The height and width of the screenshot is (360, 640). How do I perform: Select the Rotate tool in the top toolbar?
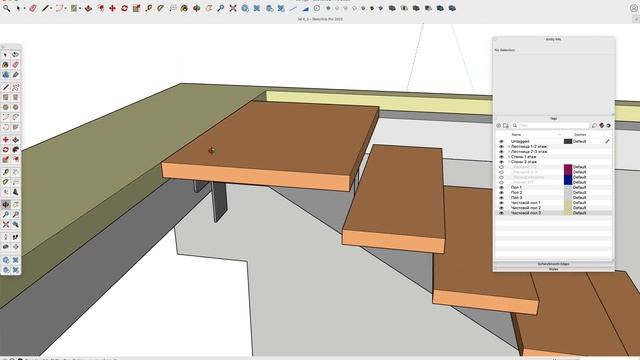click(x=124, y=8)
